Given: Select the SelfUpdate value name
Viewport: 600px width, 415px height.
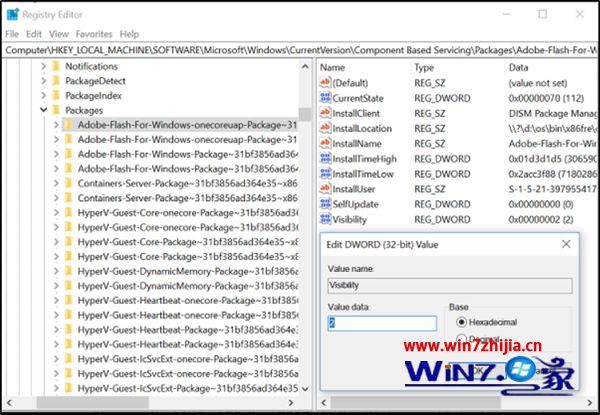Looking at the screenshot, I should point(355,204).
